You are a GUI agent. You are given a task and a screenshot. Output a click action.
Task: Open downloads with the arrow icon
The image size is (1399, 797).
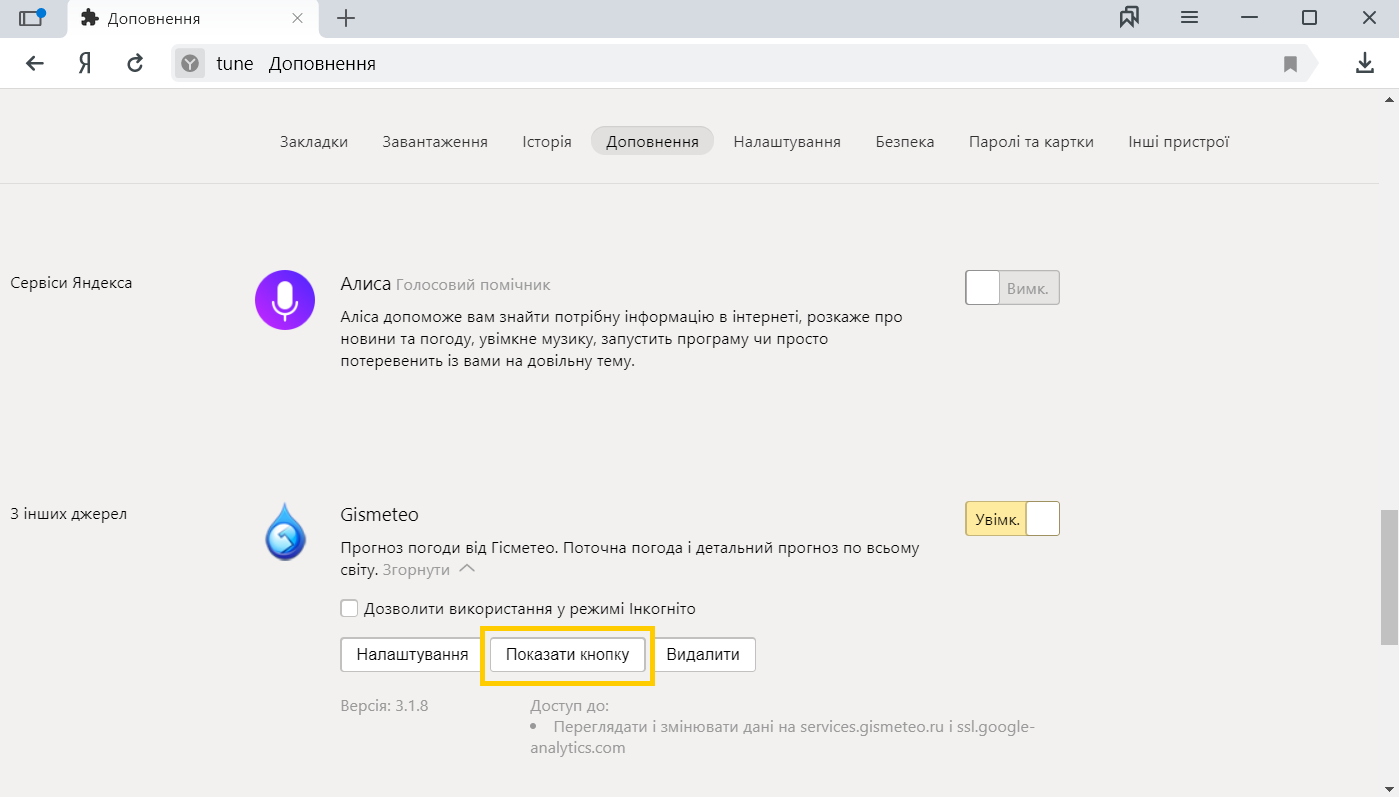point(1364,64)
